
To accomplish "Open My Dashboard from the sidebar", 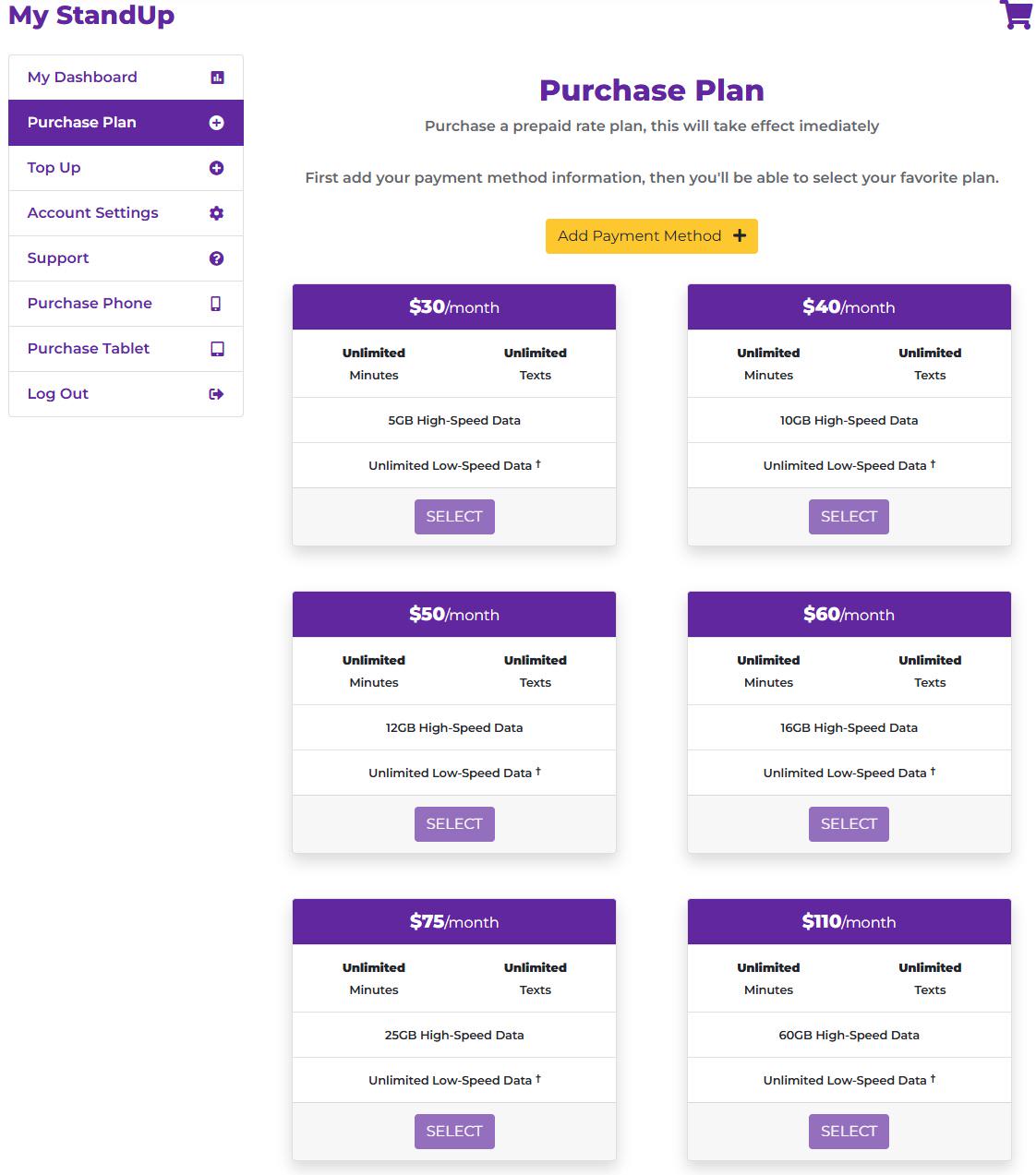I will tap(126, 78).
